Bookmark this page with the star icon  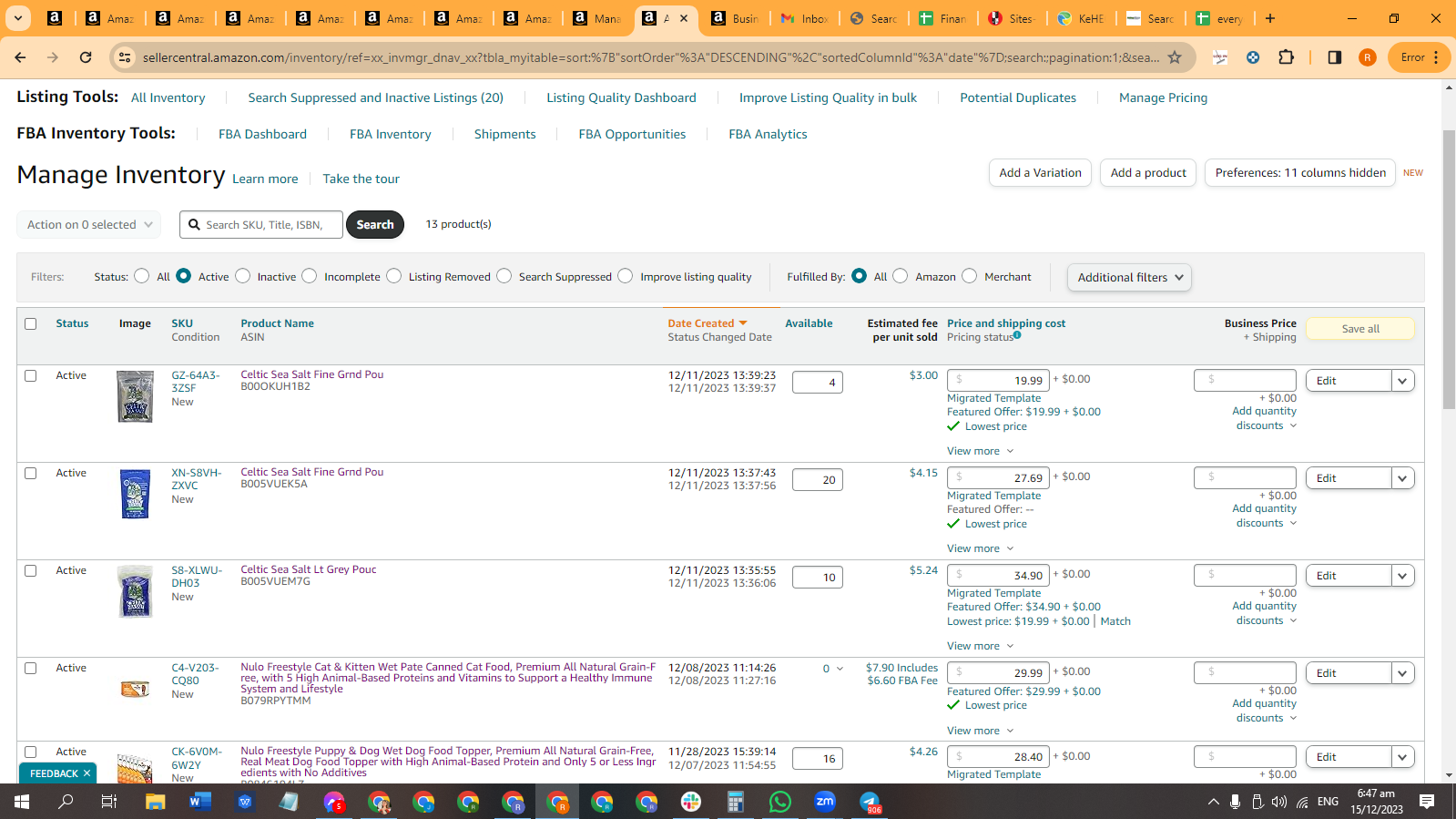(1175, 57)
